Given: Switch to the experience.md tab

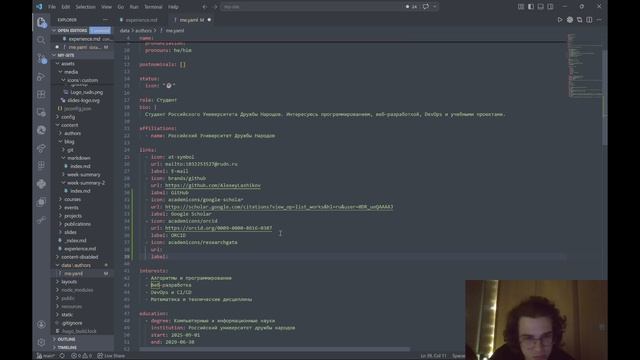Looking at the screenshot, I should pyautogui.click(x=141, y=20).
